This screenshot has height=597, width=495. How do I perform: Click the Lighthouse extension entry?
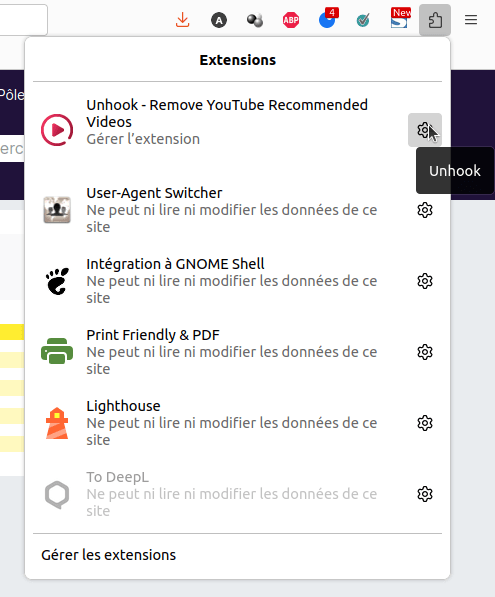(x=219, y=423)
